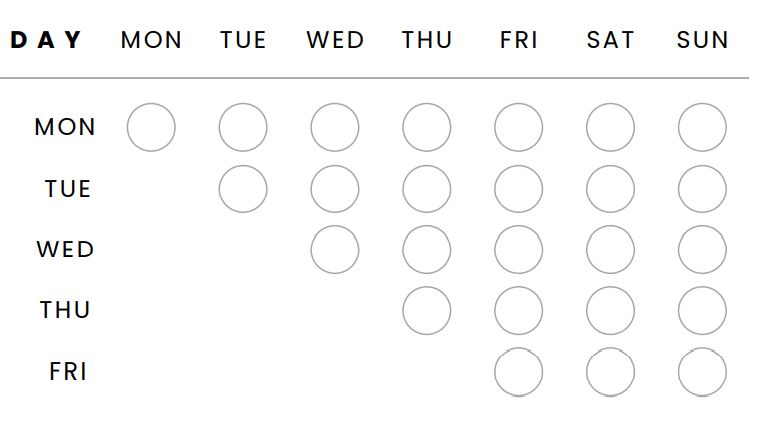Select the THU row label
The height and width of the screenshot is (423, 757).
65,310
